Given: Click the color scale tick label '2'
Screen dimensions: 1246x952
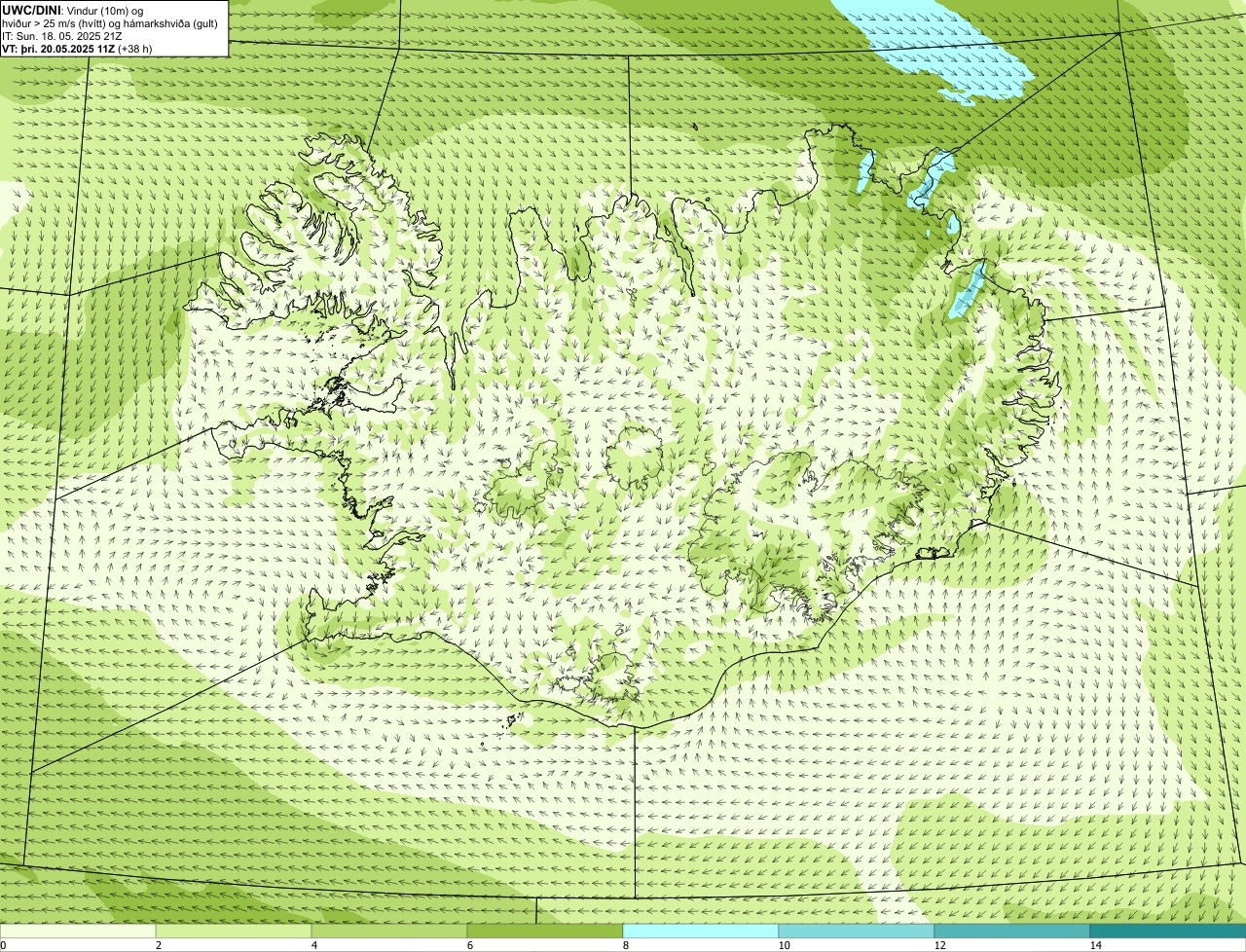Looking at the screenshot, I should tap(158, 945).
